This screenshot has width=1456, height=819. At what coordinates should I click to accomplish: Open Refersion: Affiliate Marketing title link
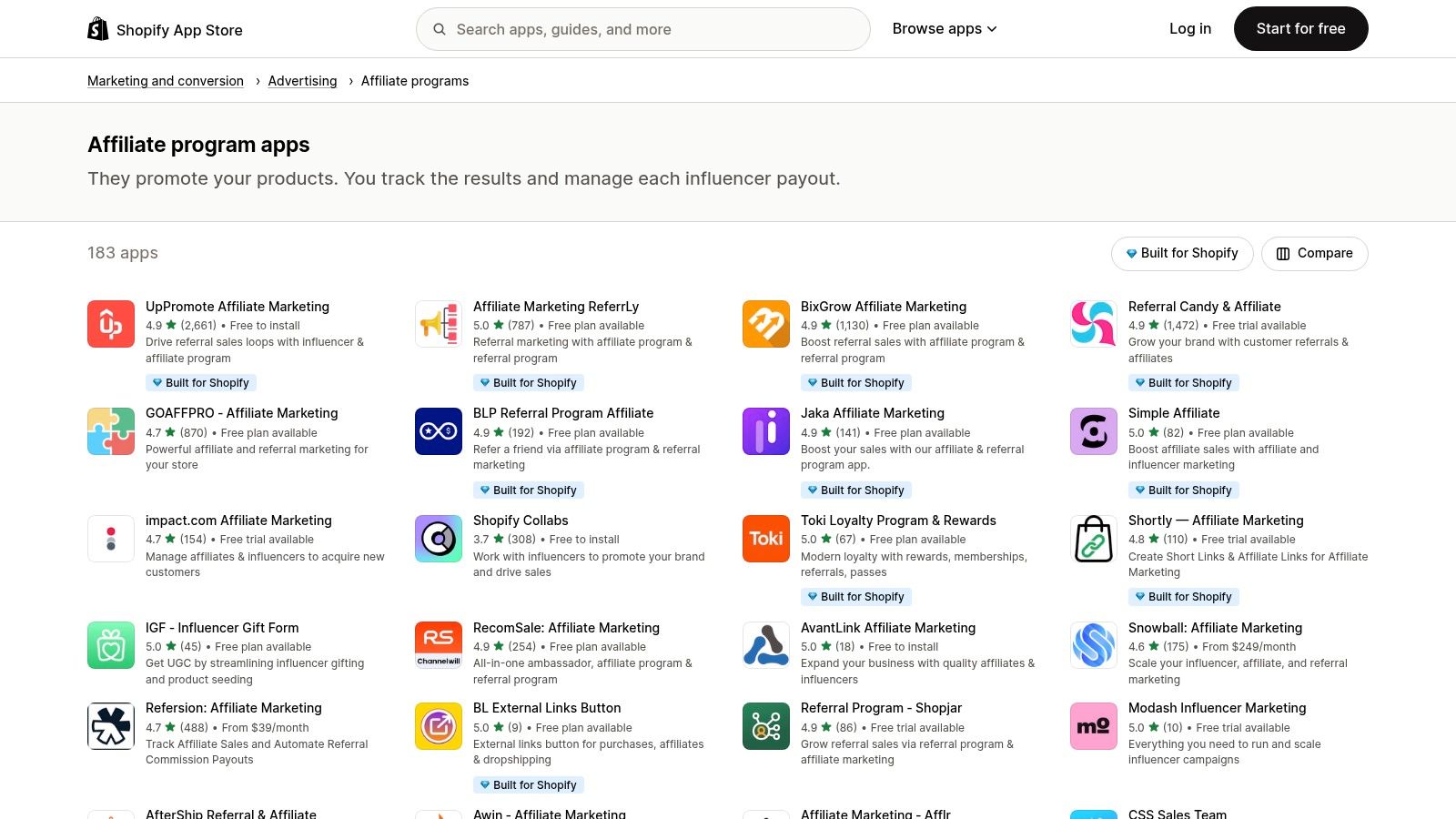click(234, 708)
